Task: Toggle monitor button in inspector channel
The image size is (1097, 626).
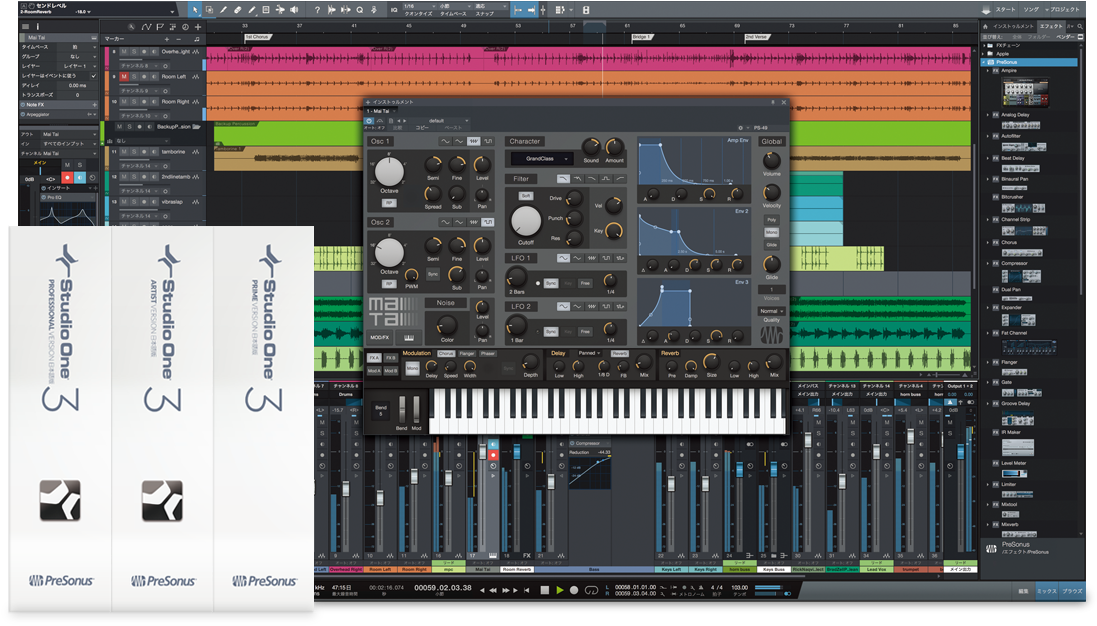Action: click(x=80, y=178)
